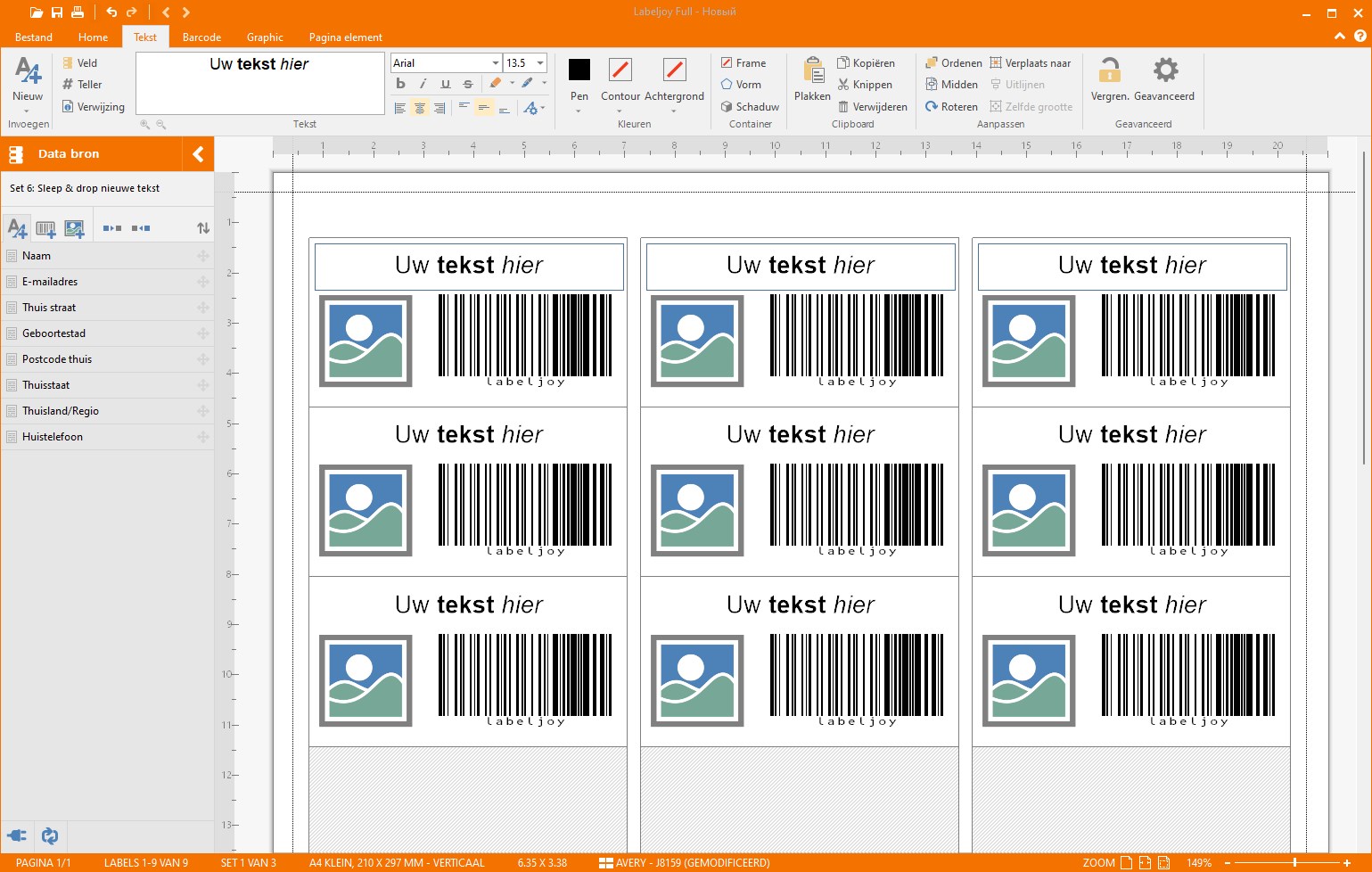Insert a Teller counter
The width and height of the screenshot is (1372, 872).
point(82,85)
